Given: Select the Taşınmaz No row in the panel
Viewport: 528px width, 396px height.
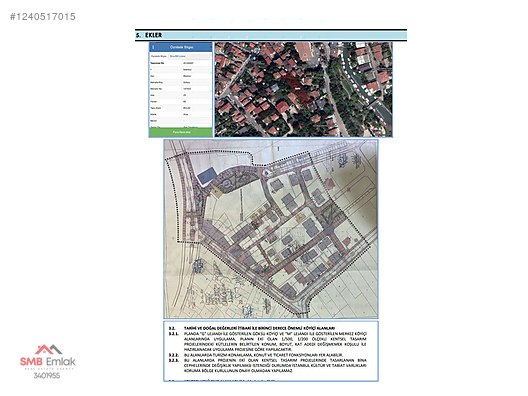Looking at the screenshot, I should point(181,63).
